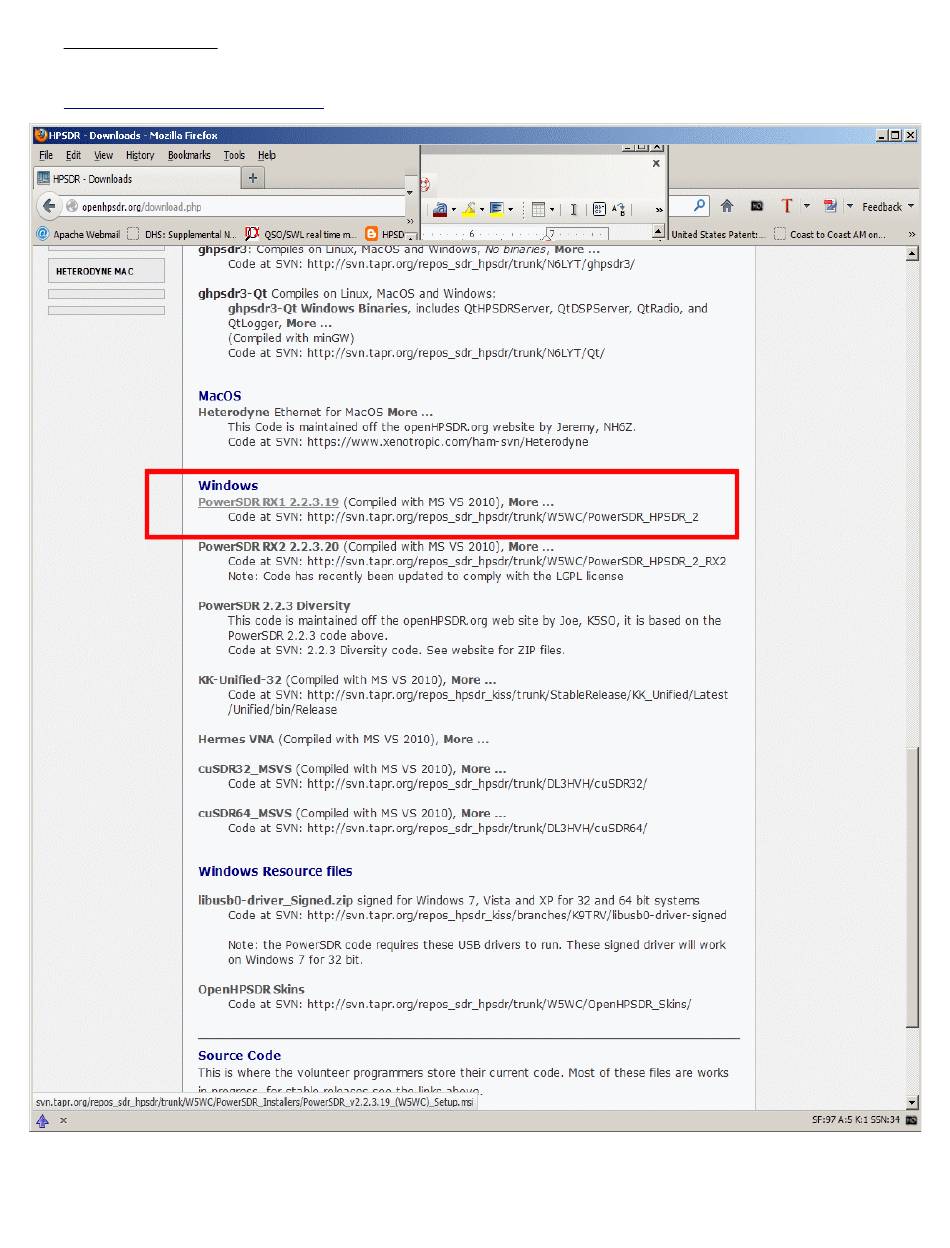Open the United States Patent bookmark
Screen dimensions: 950x1248
716,234
